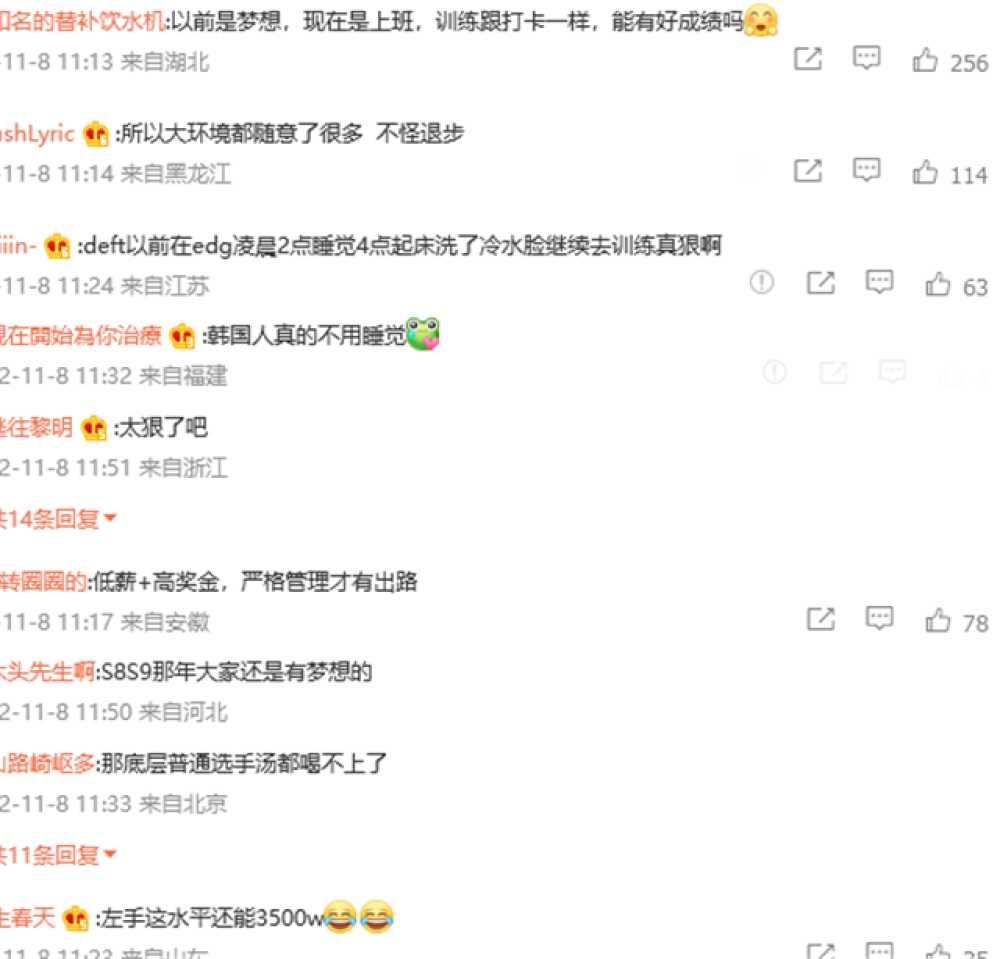Open profile of user ending in 黎明
The height and width of the screenshot is (959, 1000).
tap(36, 427)
